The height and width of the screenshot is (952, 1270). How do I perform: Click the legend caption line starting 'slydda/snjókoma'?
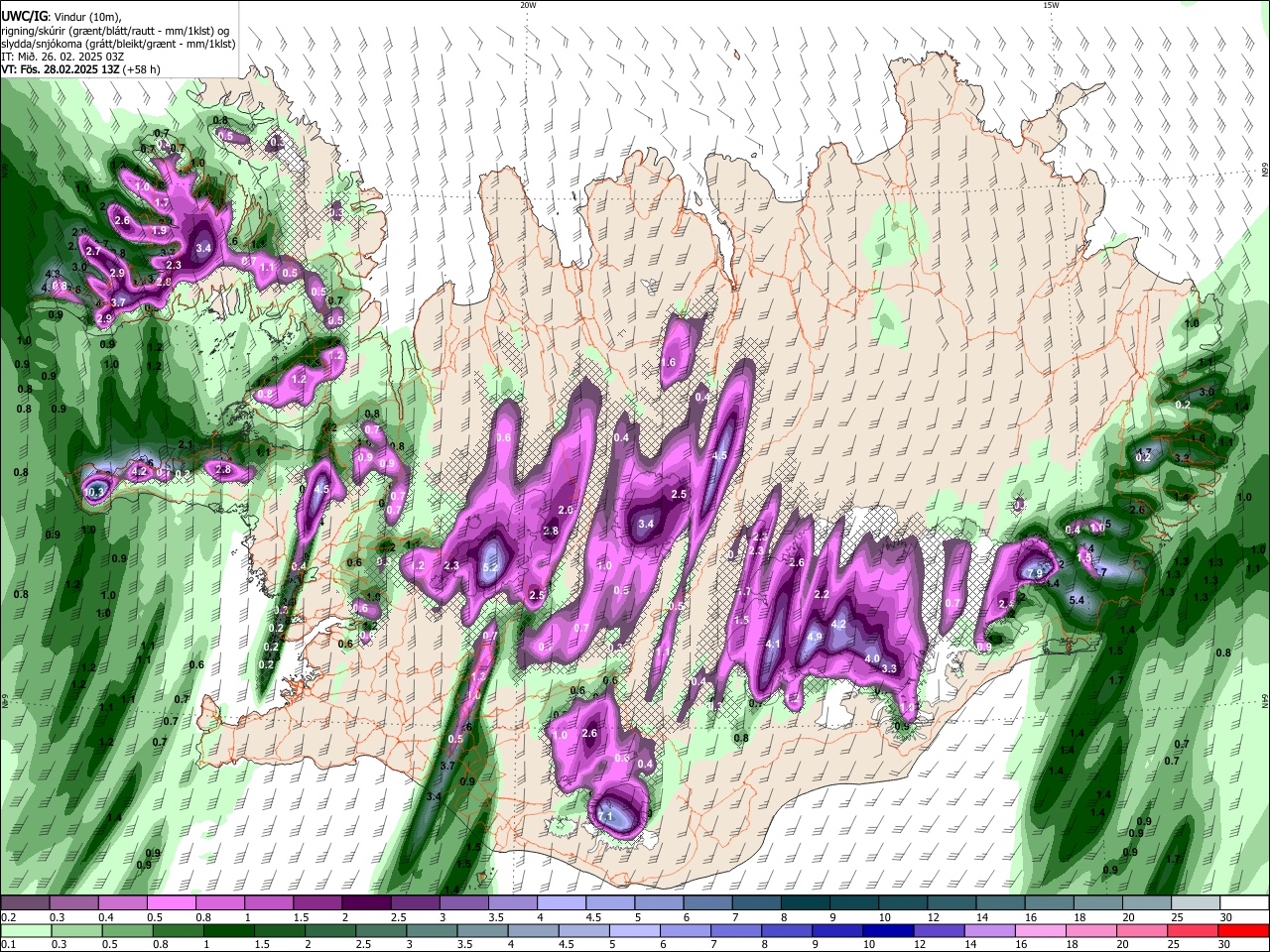pos(118,44)
